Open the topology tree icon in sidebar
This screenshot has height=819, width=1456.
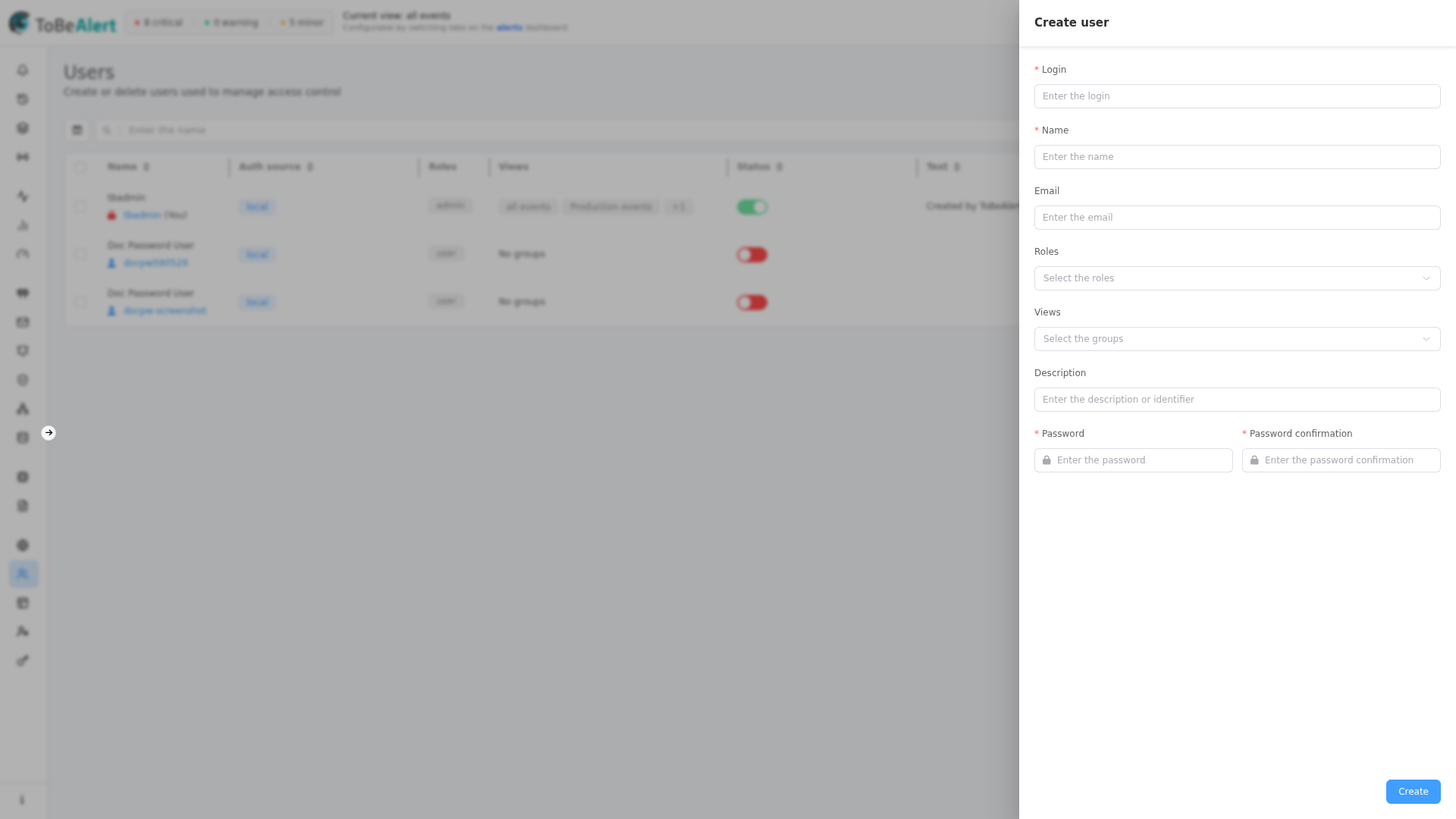(x=23, y=409)
